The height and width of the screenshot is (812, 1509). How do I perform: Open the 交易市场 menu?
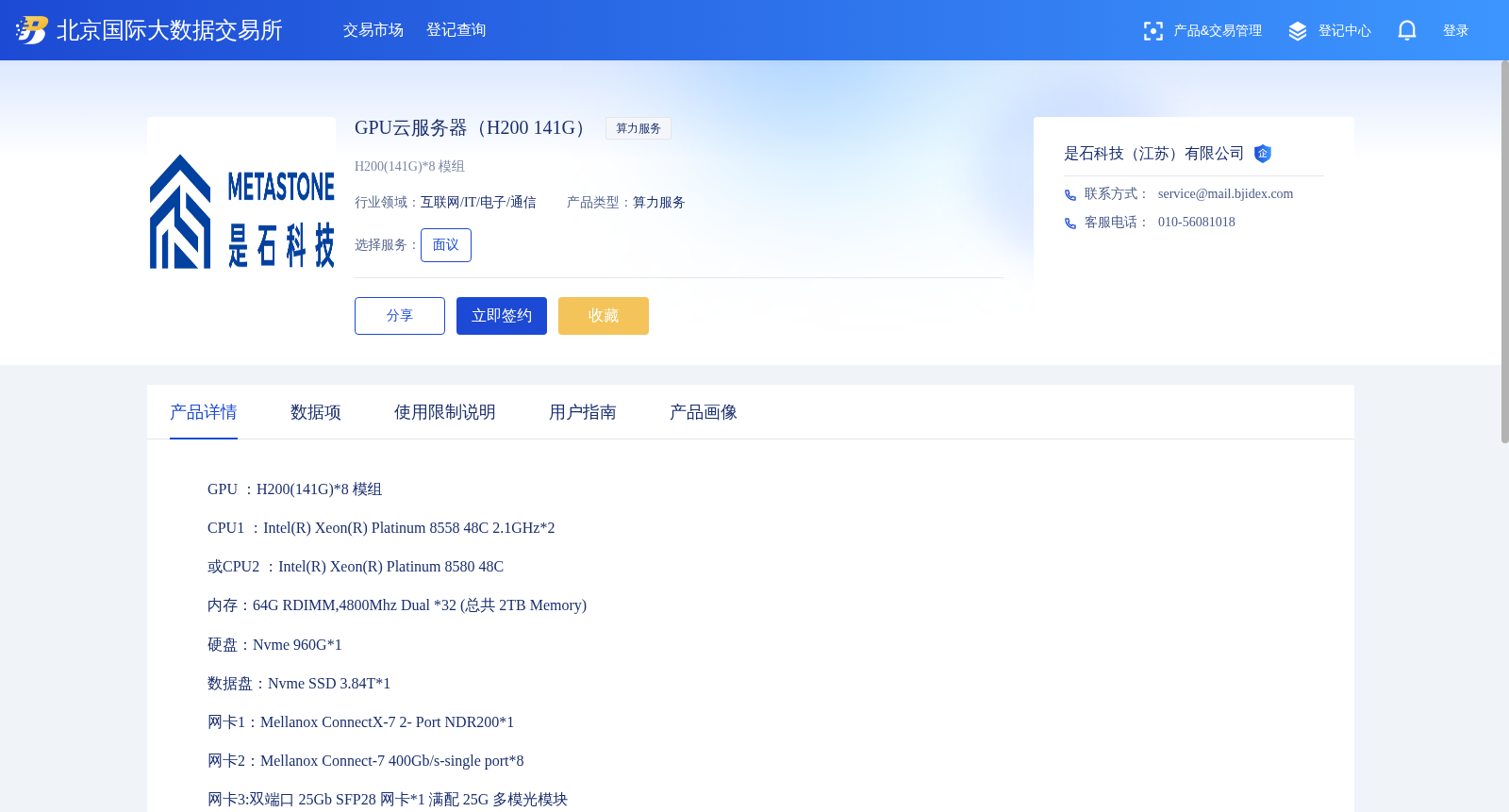[x=373, y=30]
